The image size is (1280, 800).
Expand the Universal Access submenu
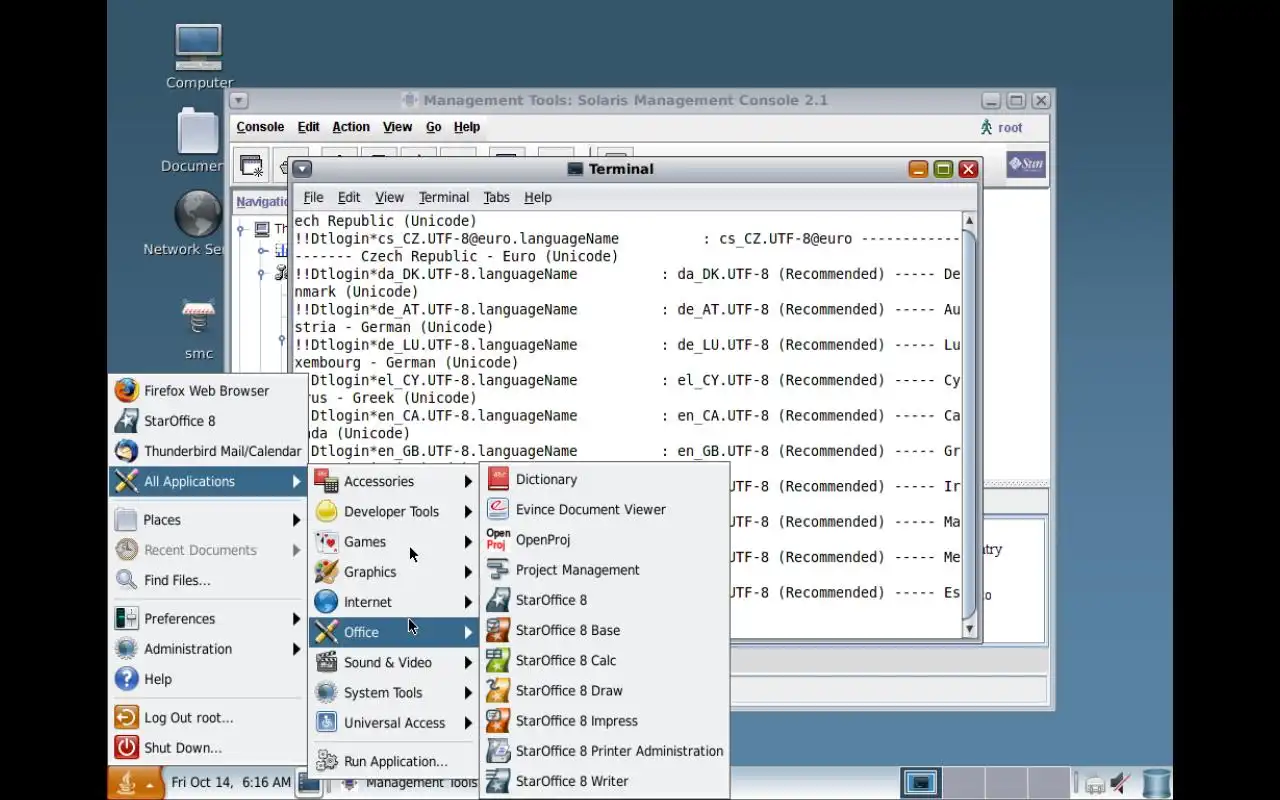(394, 723)
